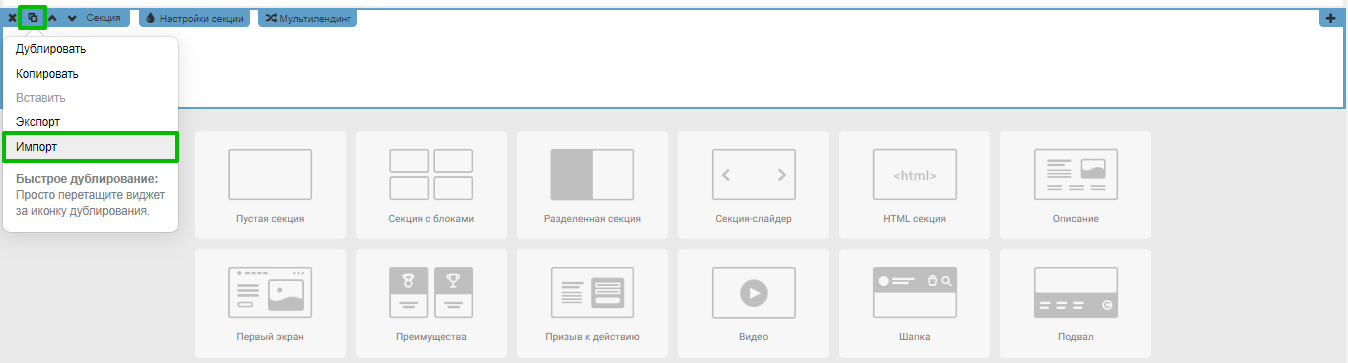Image resolution: width=1348 pixels, height=363 pixels.
Task: Select the Видео template
Action: 753,303
